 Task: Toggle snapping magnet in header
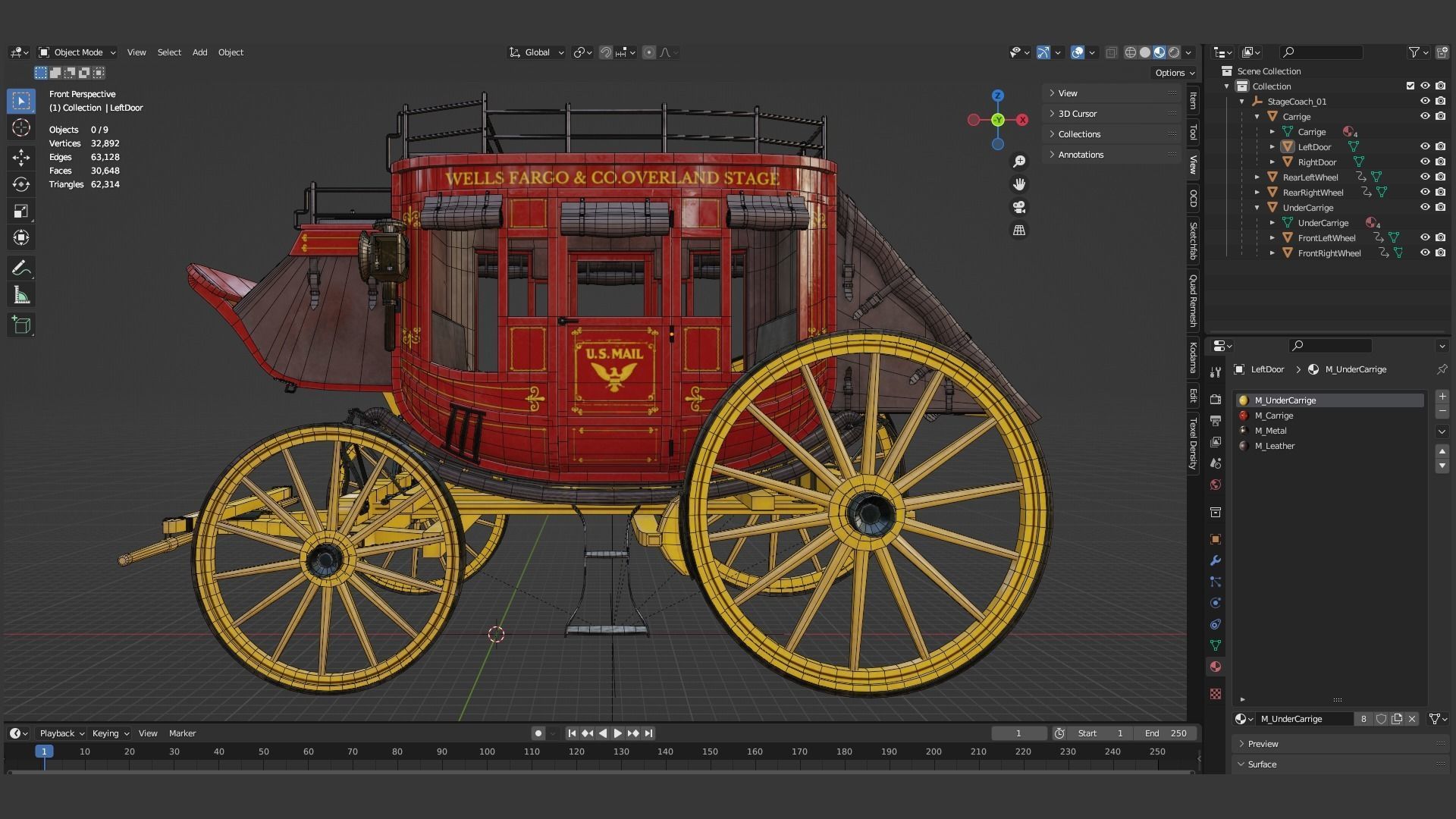tap(605, 52)
